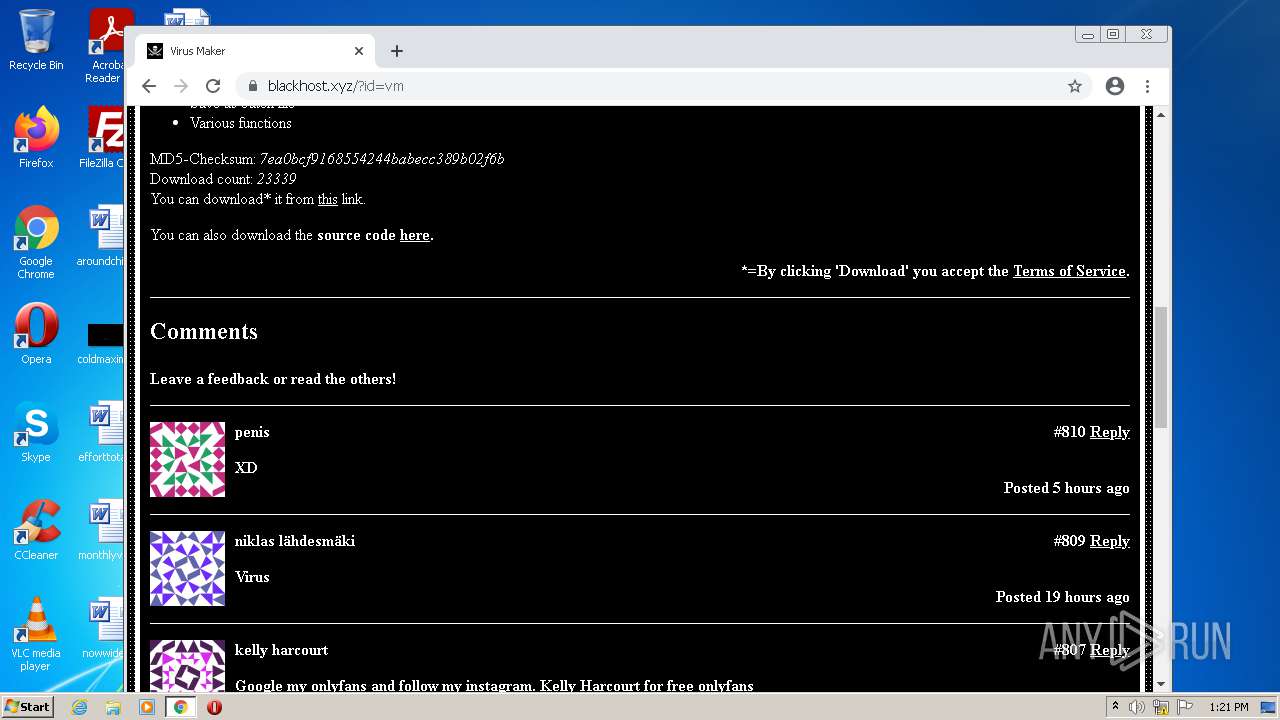Image resolution: width=1280 pixels, height=720 pixels.
Task: Click the download count 23339
Action: pos(276,179)
